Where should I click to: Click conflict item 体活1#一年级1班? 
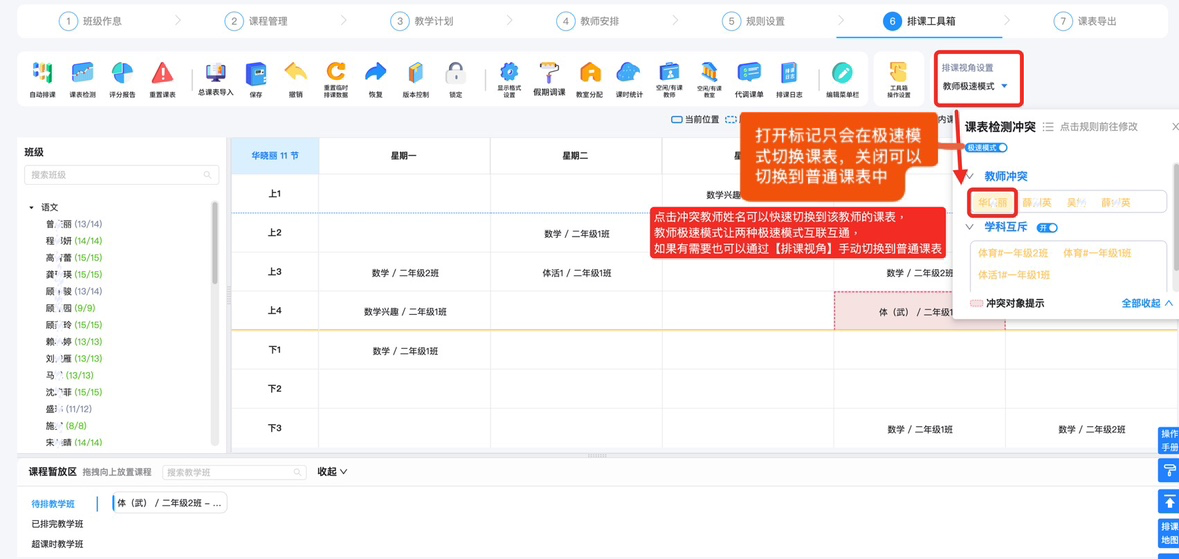(x=1014, y=275)
